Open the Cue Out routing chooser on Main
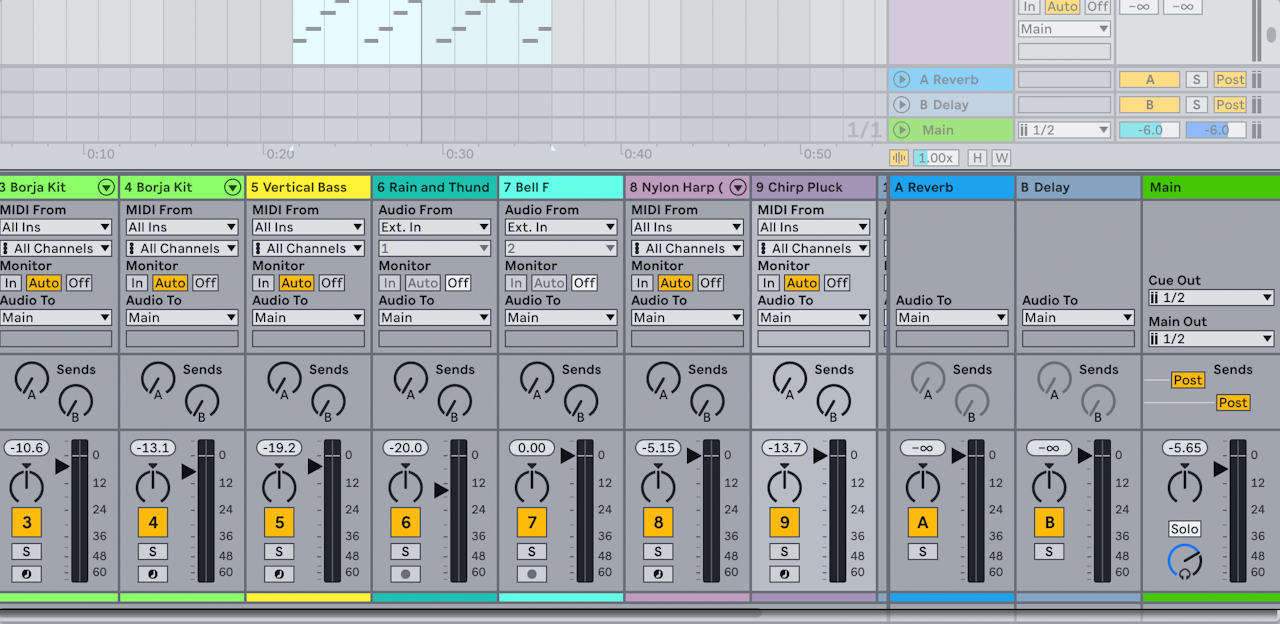This screenshot has height=624, width=1280. pos(1210,296)
